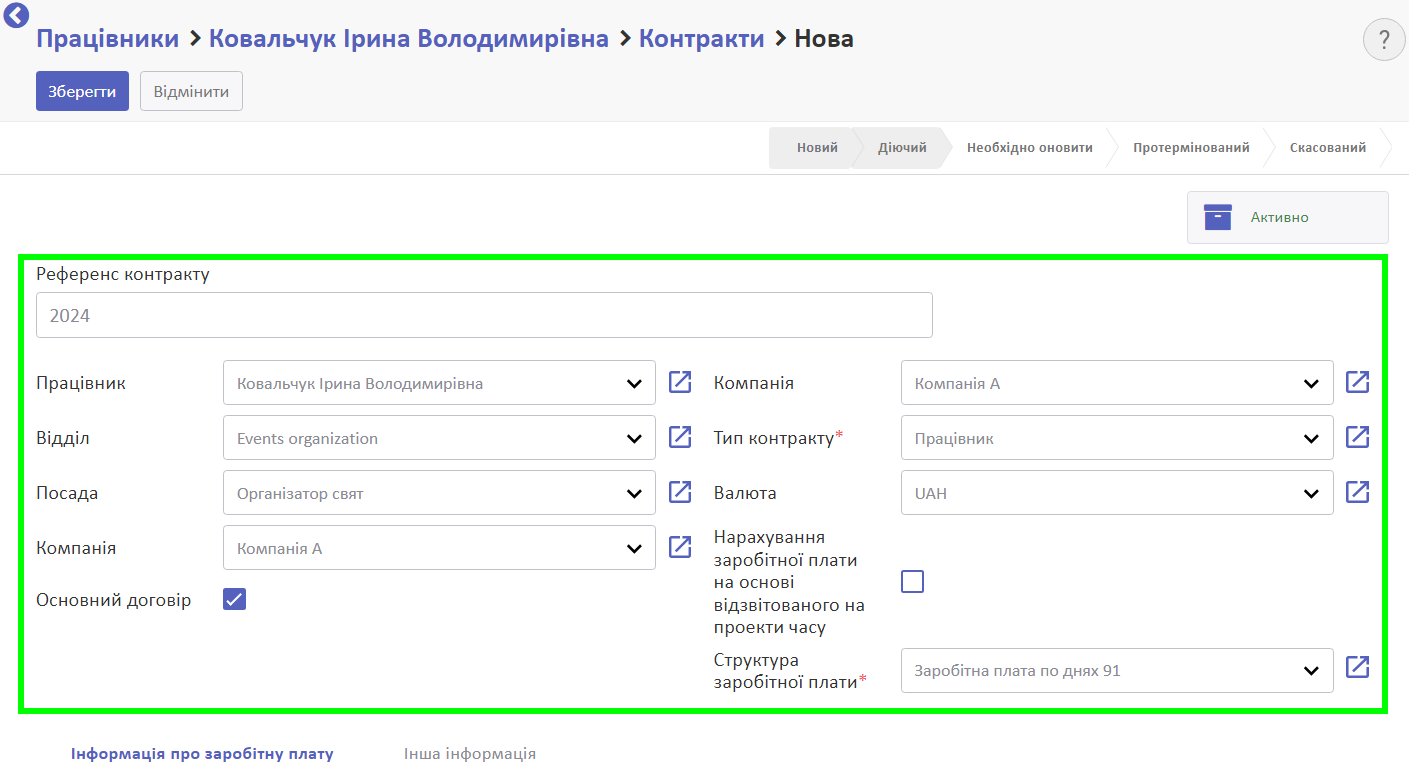Click the Зберегти button
1409x778 pixels.
click(82, 91)
